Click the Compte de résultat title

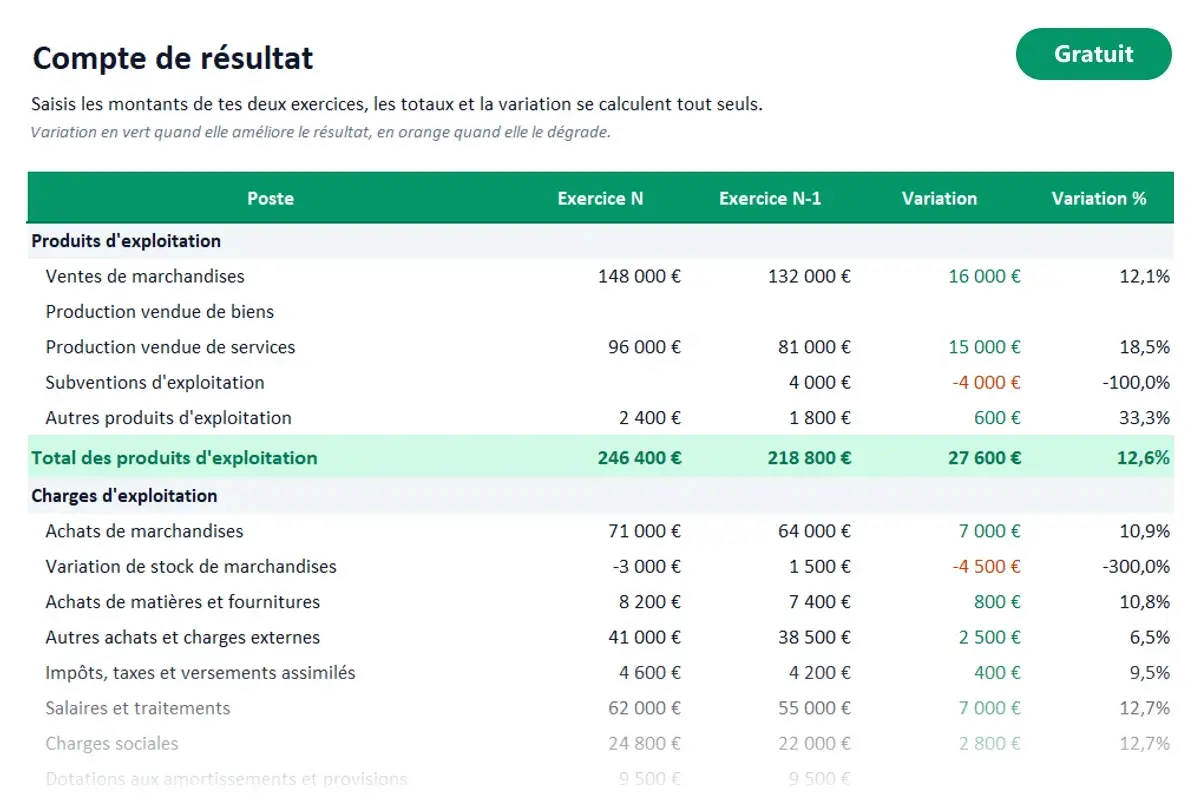[173, 58]
